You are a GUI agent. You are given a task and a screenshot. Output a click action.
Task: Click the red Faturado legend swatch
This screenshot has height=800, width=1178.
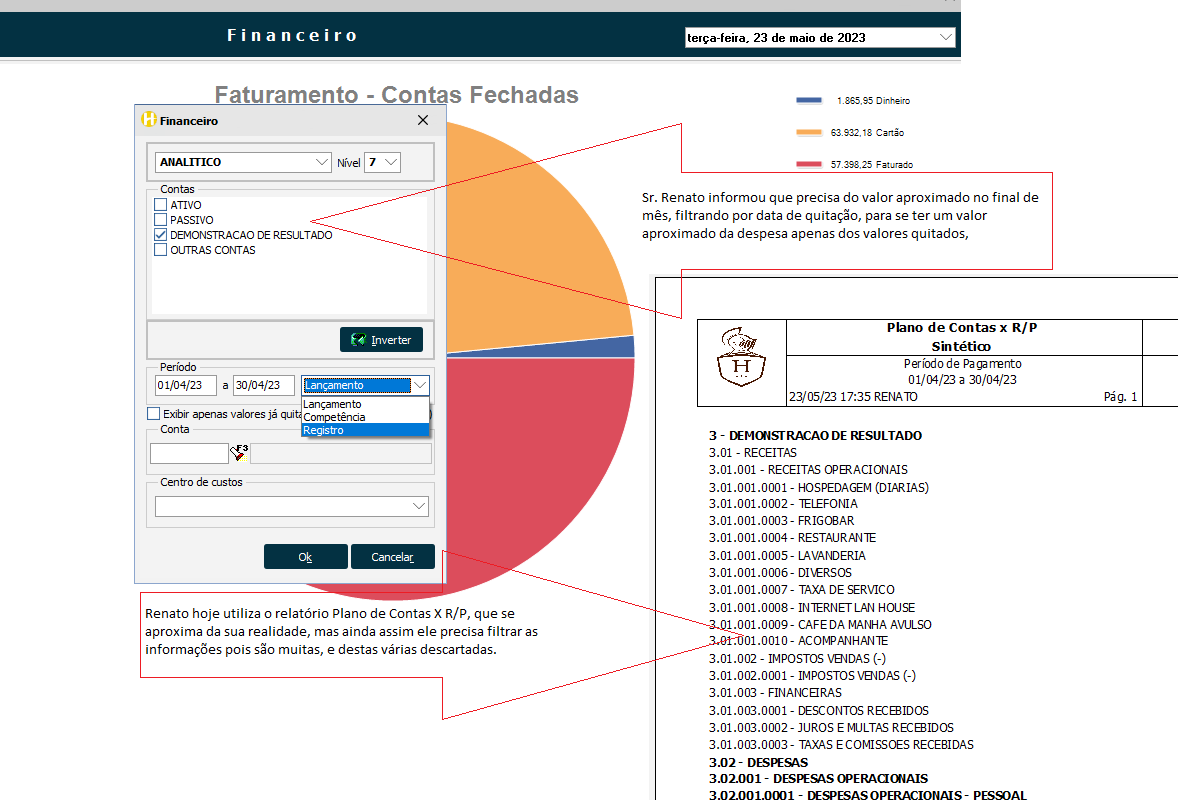pos(809,164)
